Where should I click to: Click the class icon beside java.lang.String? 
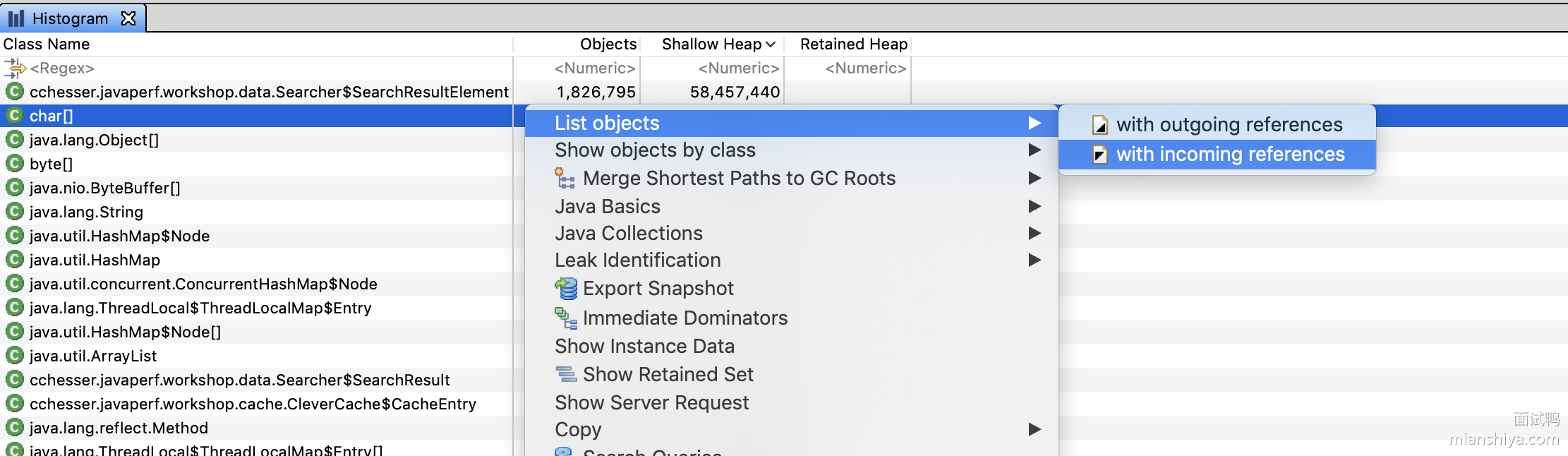[14, 212]
